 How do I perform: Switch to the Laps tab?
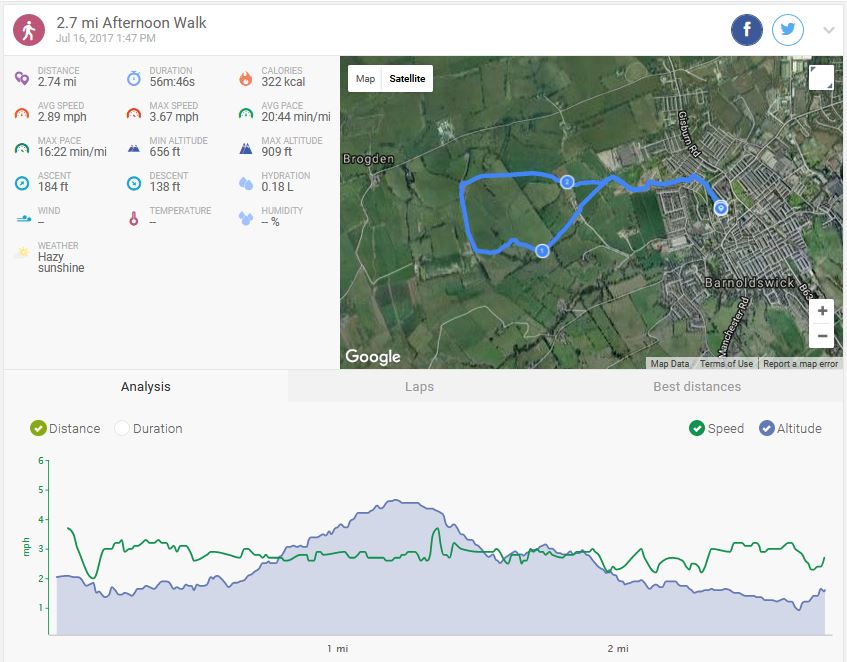click(x=419, y=387)
